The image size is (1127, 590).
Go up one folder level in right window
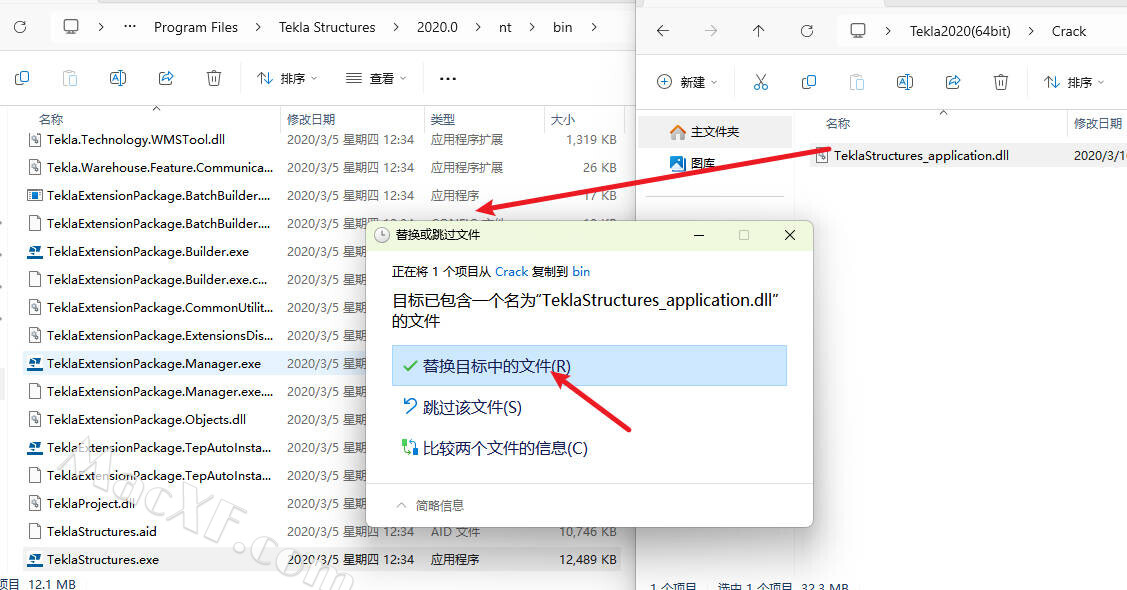(x=758, y=31)
